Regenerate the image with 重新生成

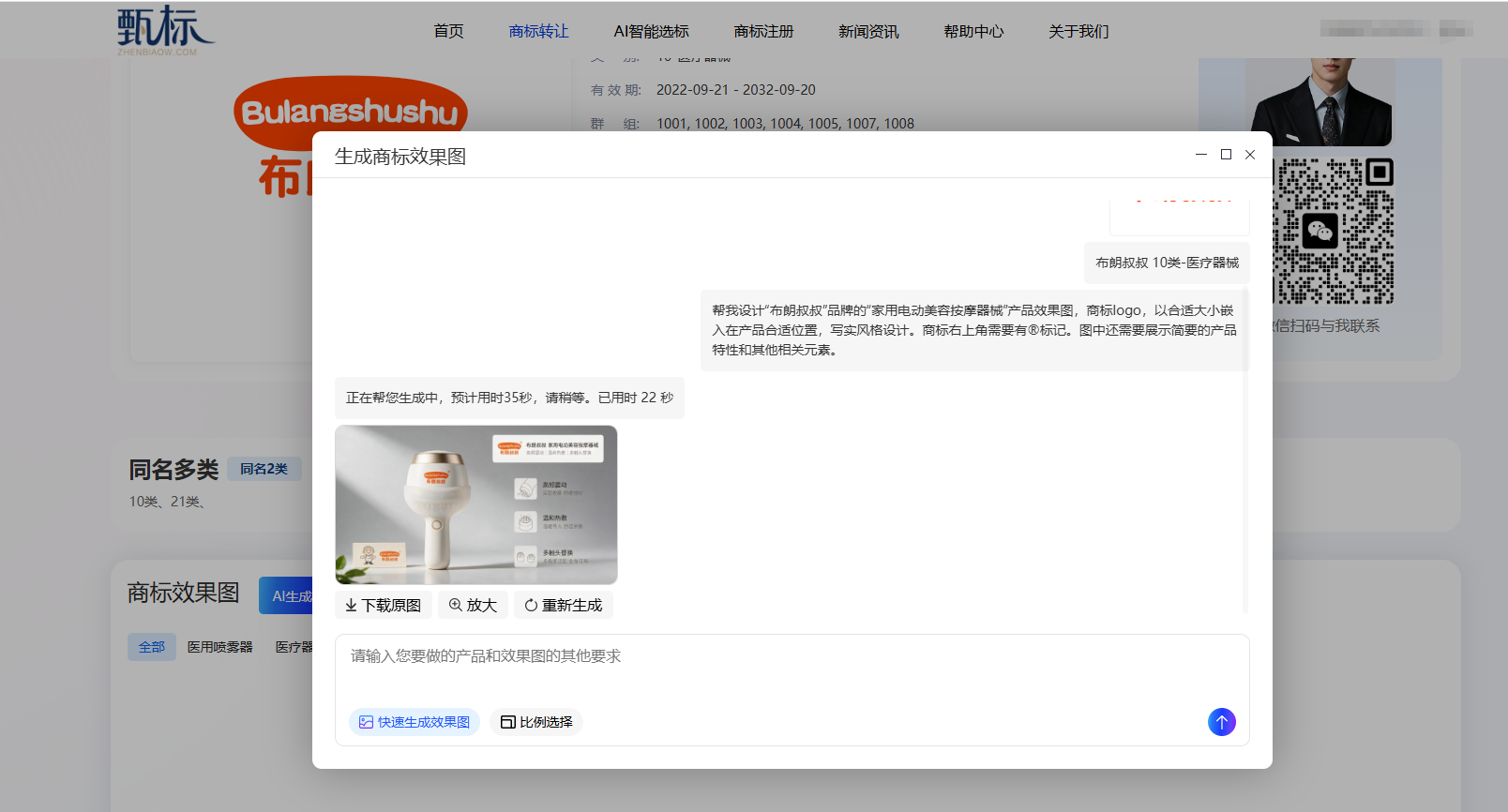563,605
